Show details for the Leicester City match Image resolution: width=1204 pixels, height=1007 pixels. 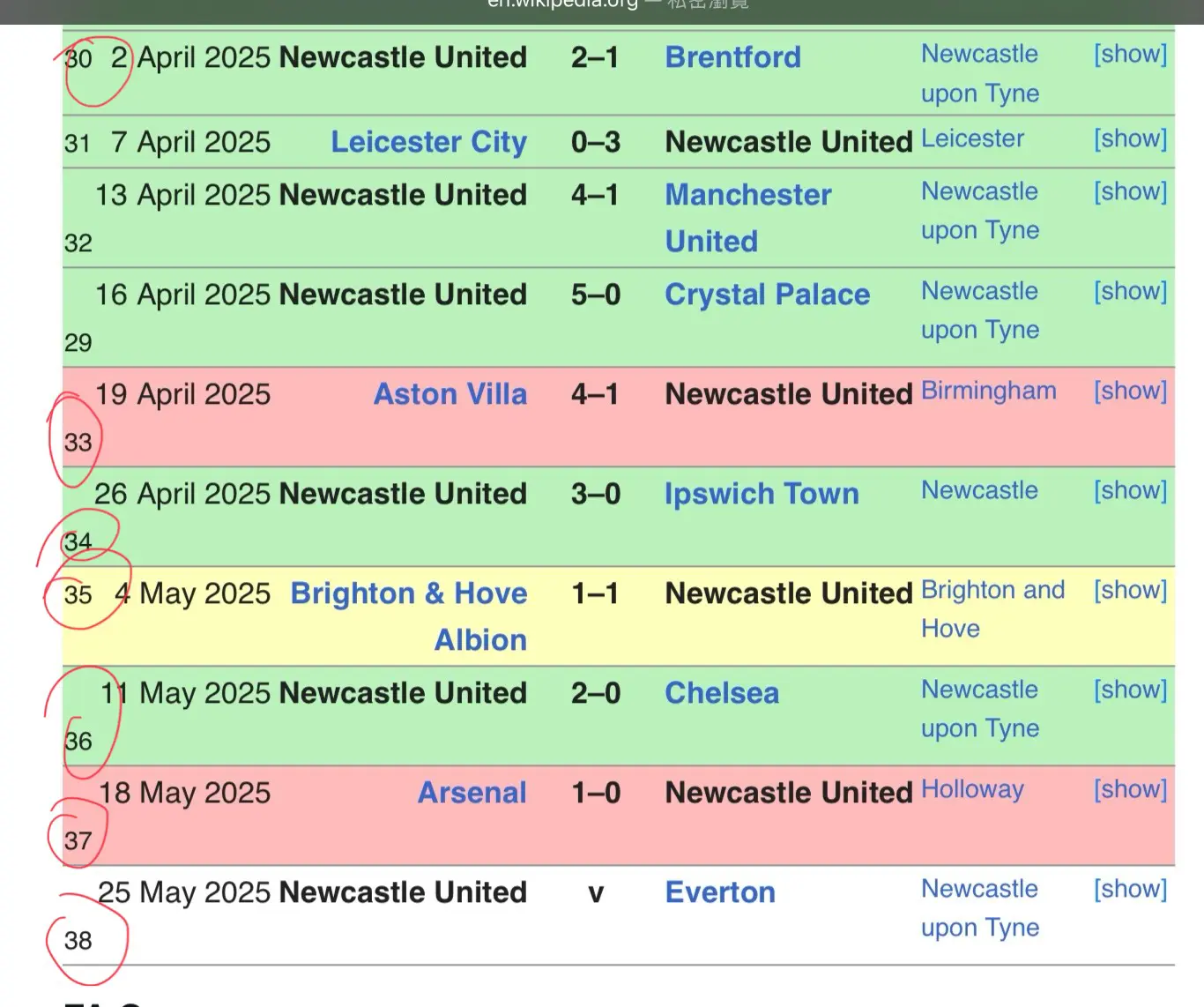1130,138
